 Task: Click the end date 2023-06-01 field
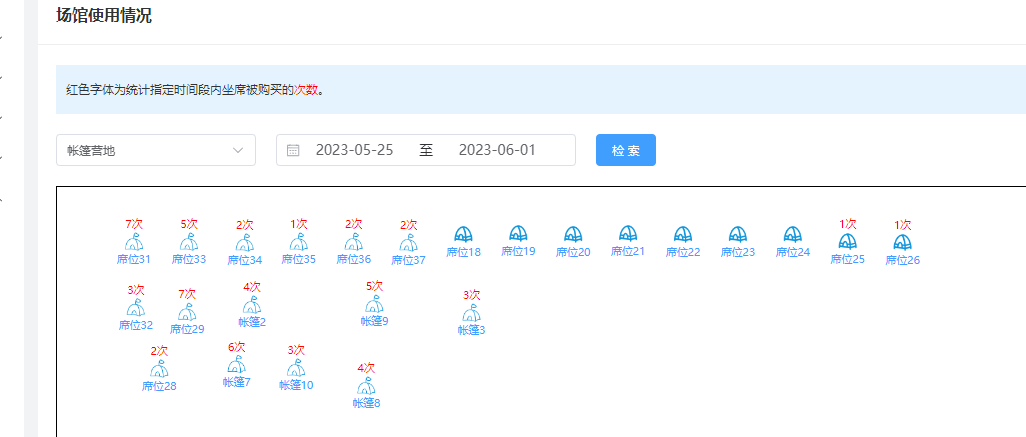pyautogui.click(x=497, y=150)
